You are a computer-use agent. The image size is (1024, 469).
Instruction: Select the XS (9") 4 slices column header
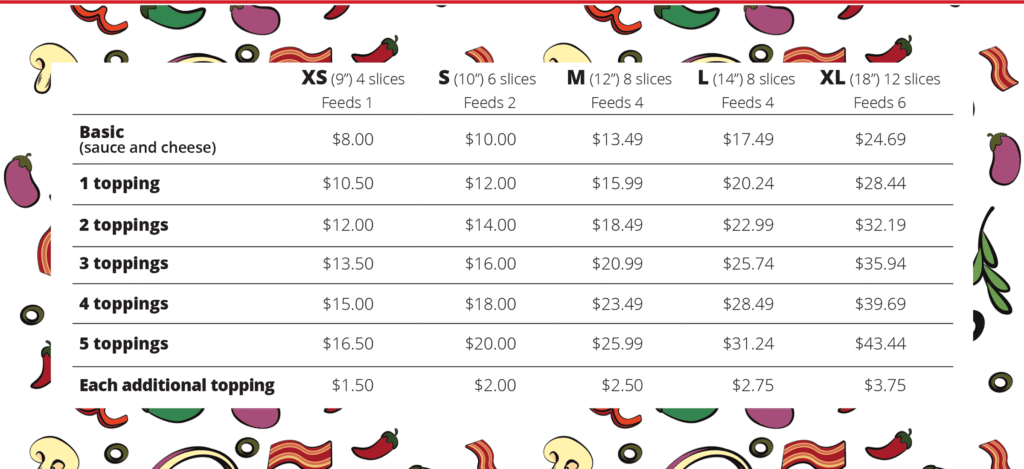tap(353, 79)
